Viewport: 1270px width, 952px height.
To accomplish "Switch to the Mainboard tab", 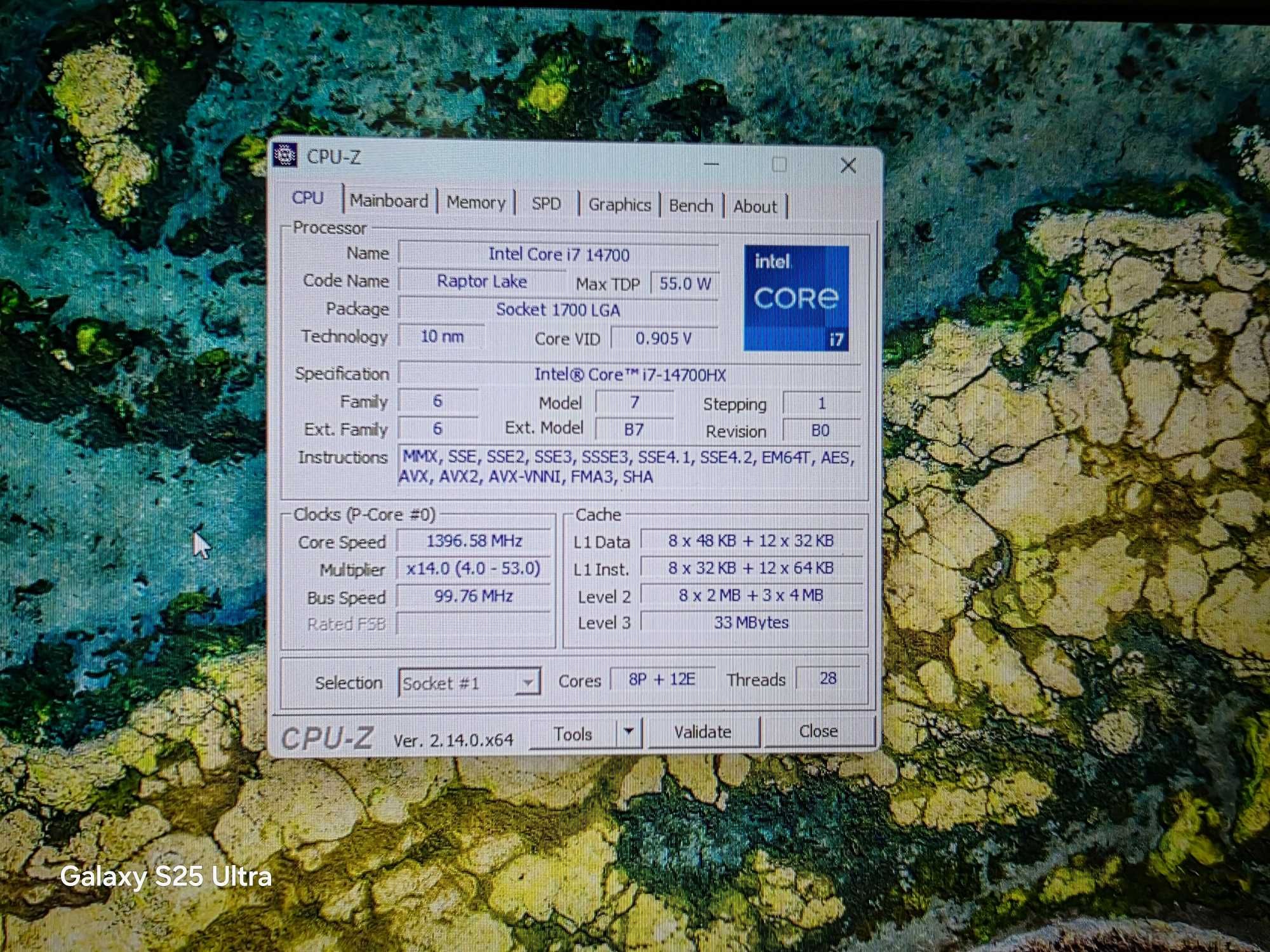I will click(389, 201).
